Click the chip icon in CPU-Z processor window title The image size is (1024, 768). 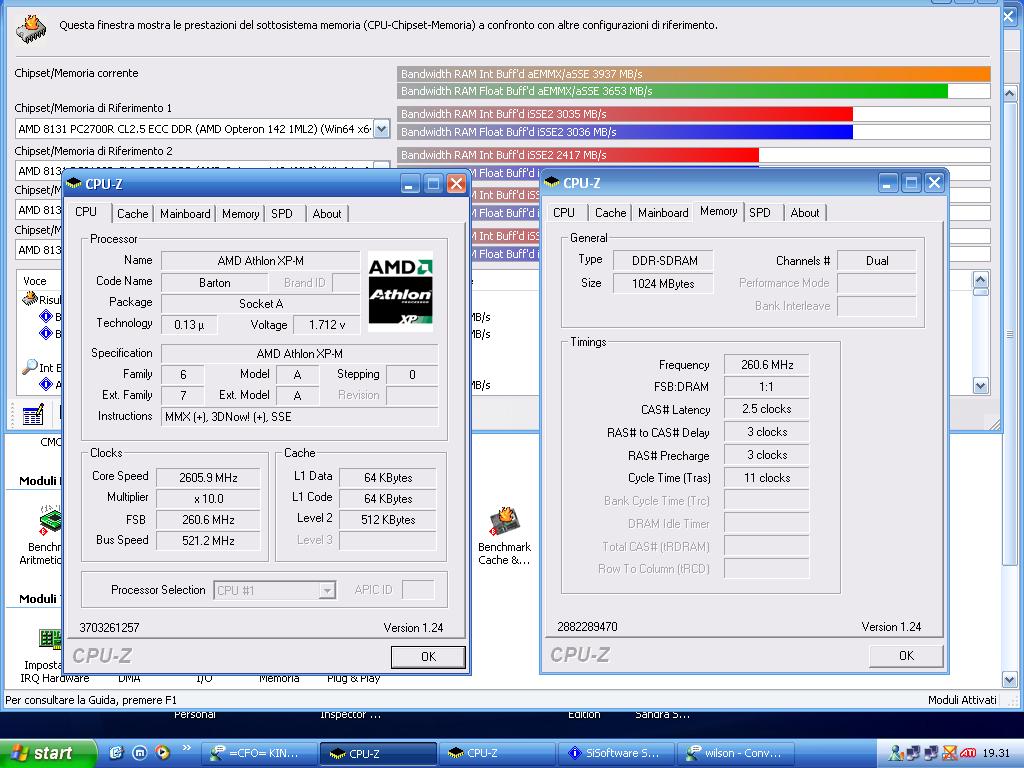tap(74, 184)
